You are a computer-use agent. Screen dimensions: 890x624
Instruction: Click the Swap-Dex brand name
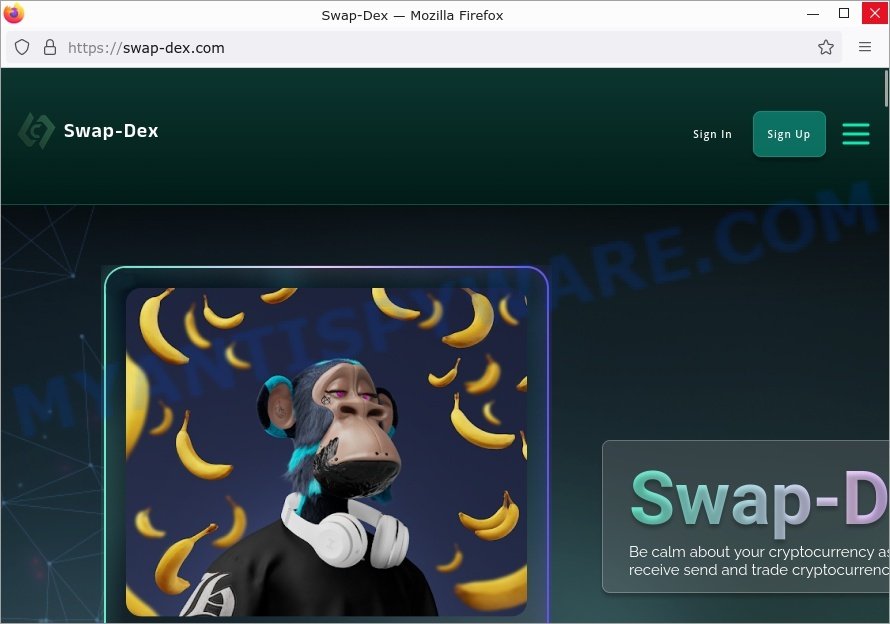coord(111,131)
